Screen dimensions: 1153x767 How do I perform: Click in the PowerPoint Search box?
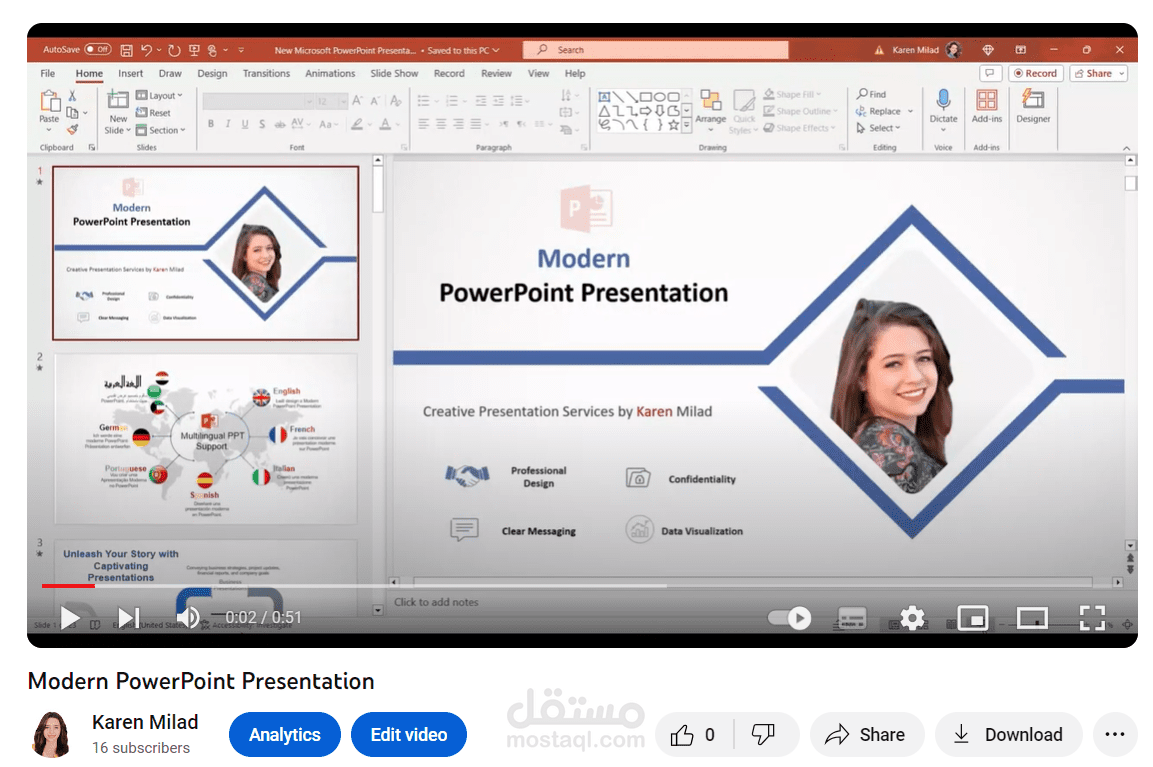tap(655, 49)
